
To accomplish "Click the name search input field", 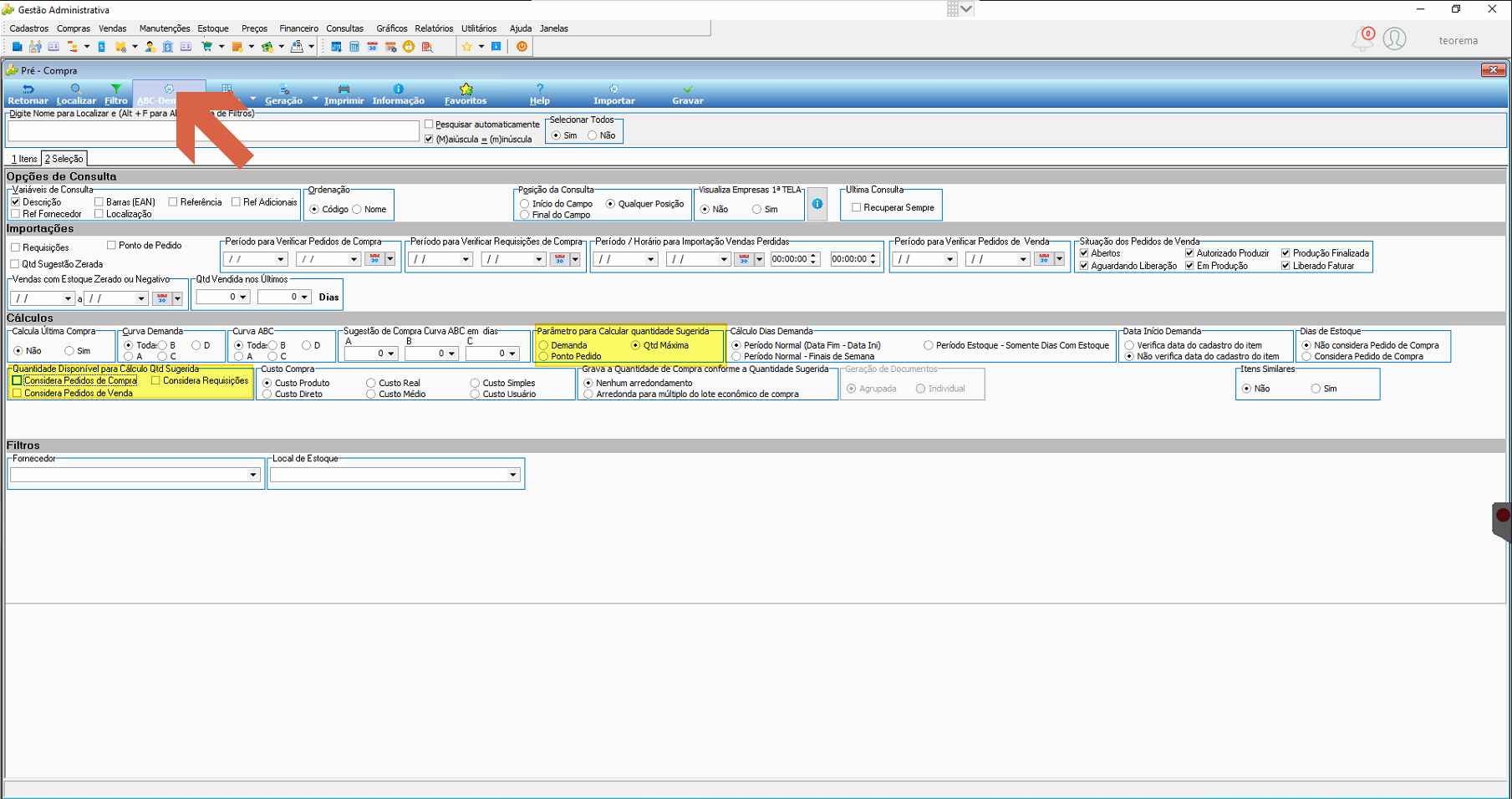I will pyautogui.click(x=213, y=131).
